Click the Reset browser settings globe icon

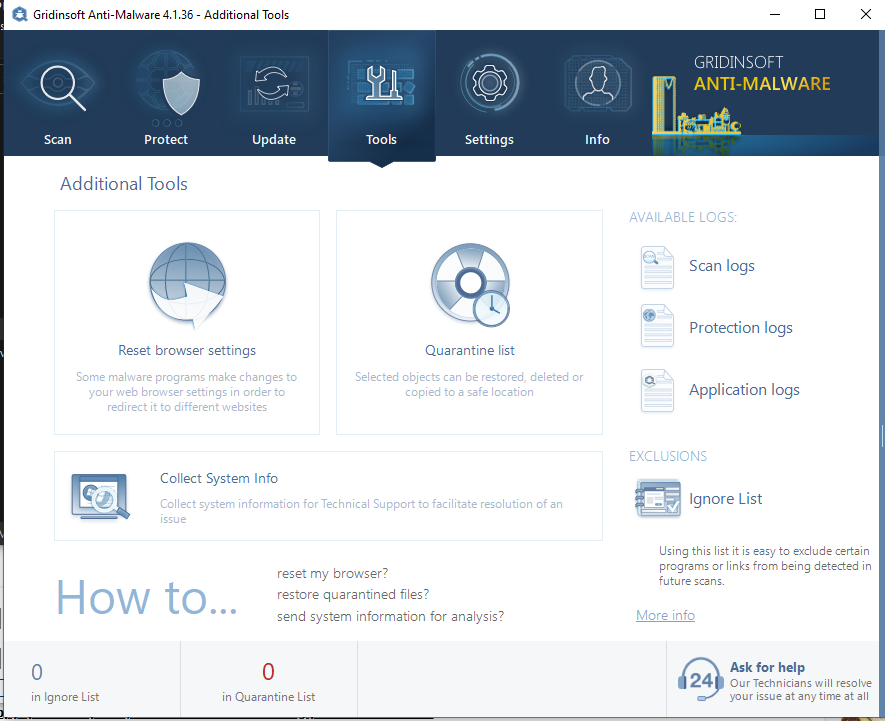tap(188, 285)
